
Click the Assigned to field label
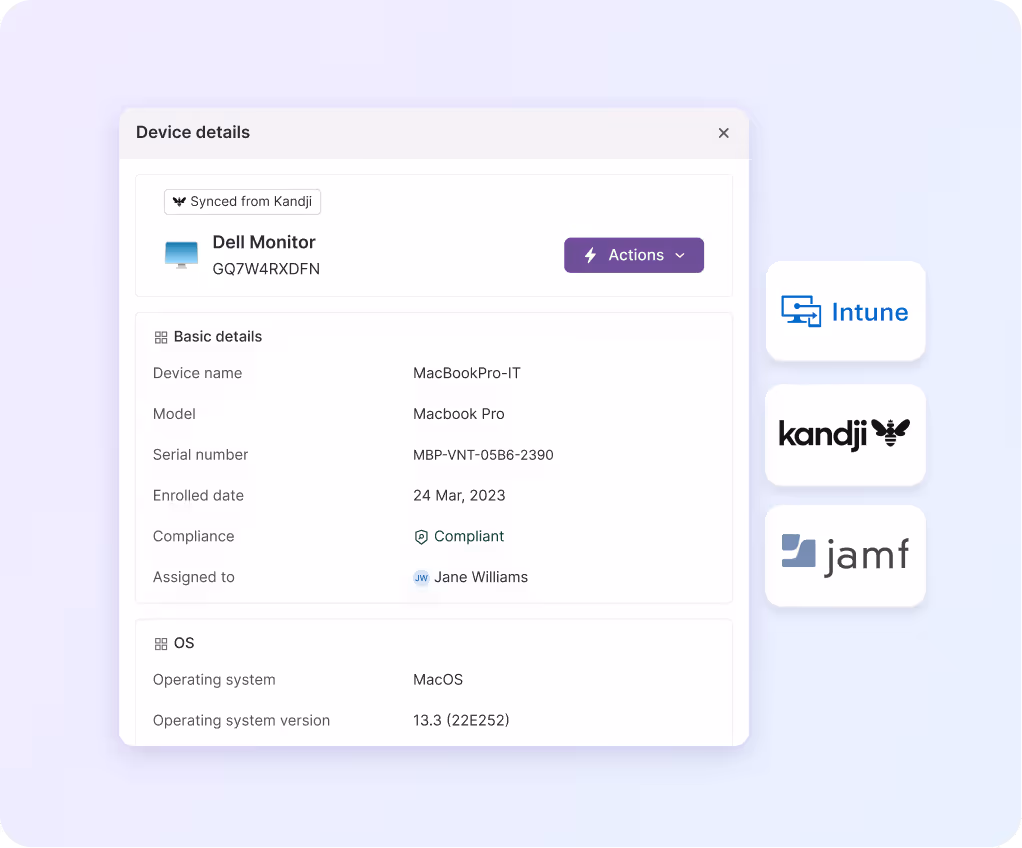click(194, 577)
